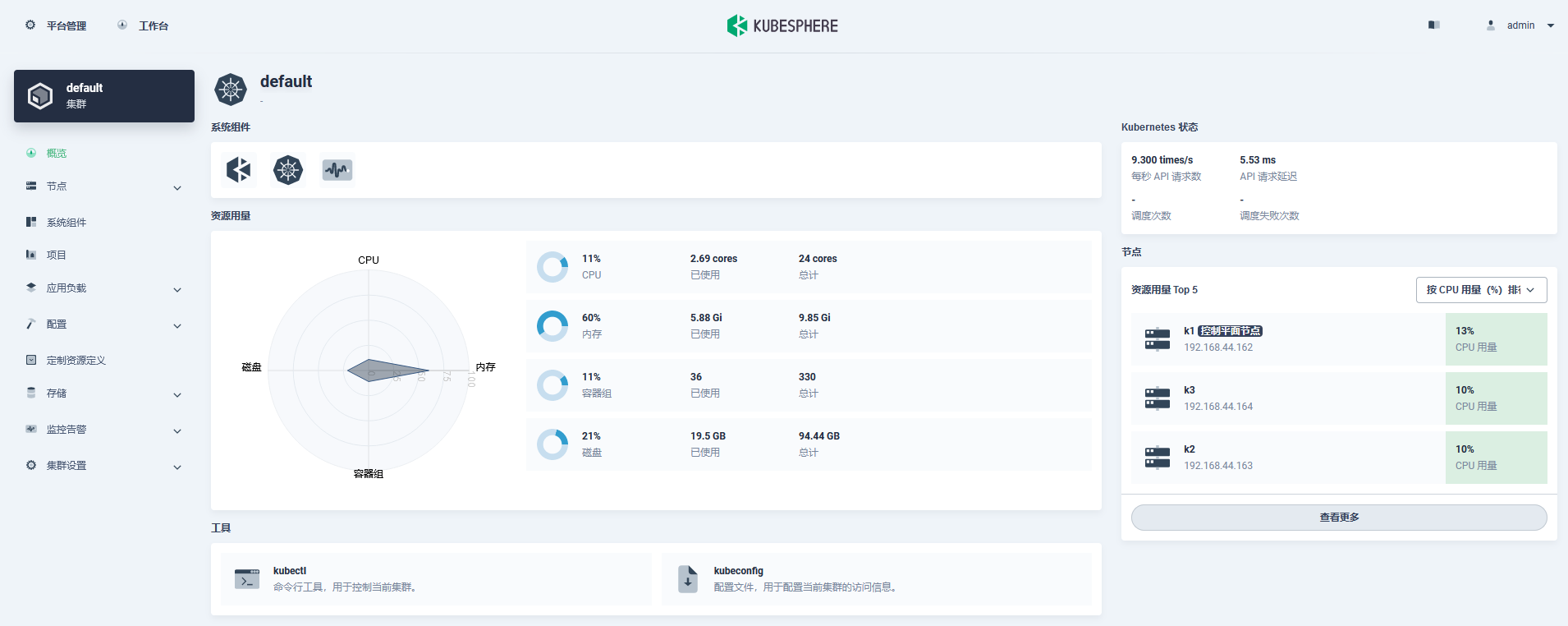The image size is (1568, 626).
Task: Click the 项目 sidebar icon
Action: 31,255
